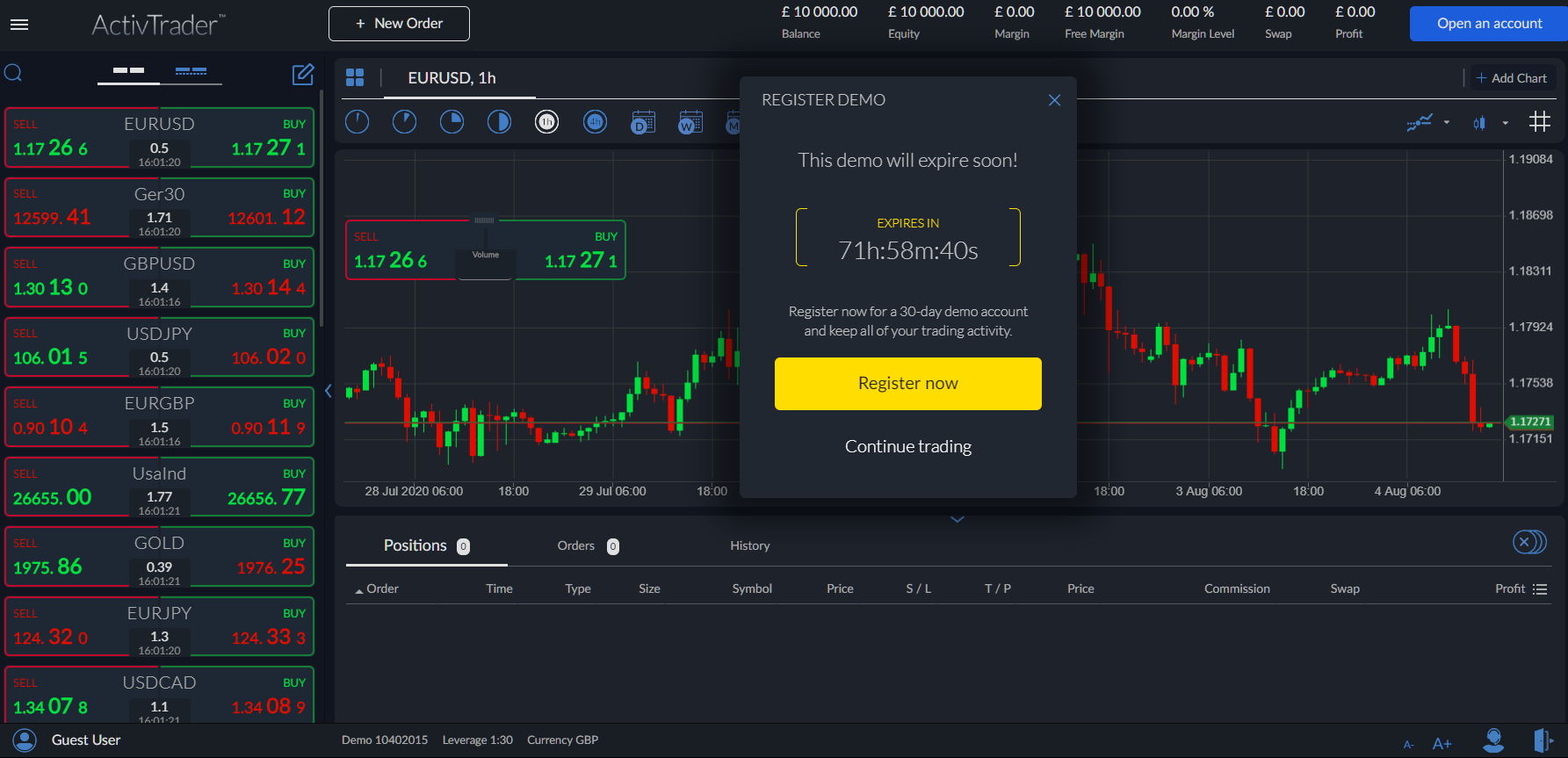1568x758 pixels.
Task: Select the Weekly calendar timeframe icon
Action: tap(690, 122)
